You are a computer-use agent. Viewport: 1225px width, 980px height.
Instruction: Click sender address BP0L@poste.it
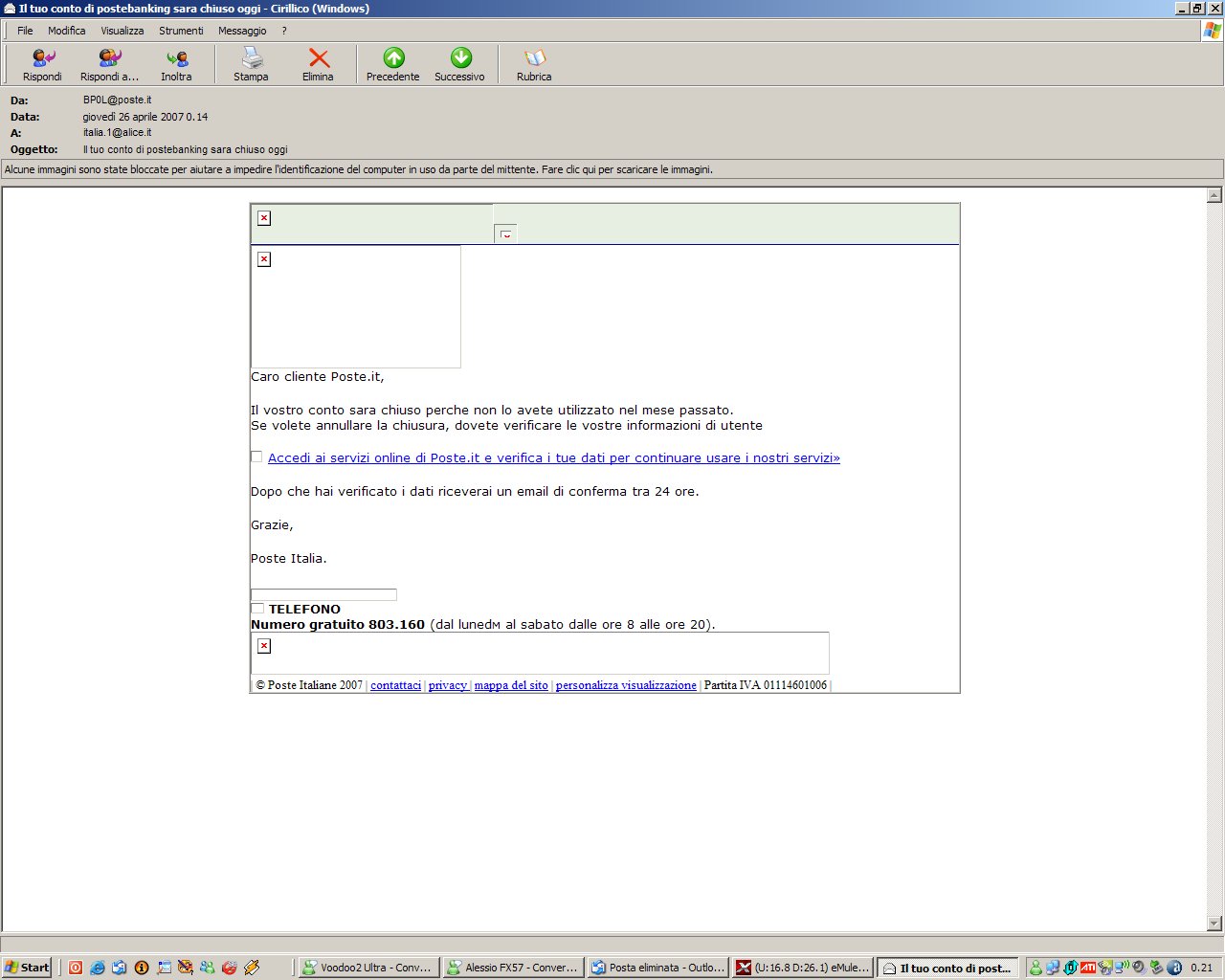[x=117, y=100]
